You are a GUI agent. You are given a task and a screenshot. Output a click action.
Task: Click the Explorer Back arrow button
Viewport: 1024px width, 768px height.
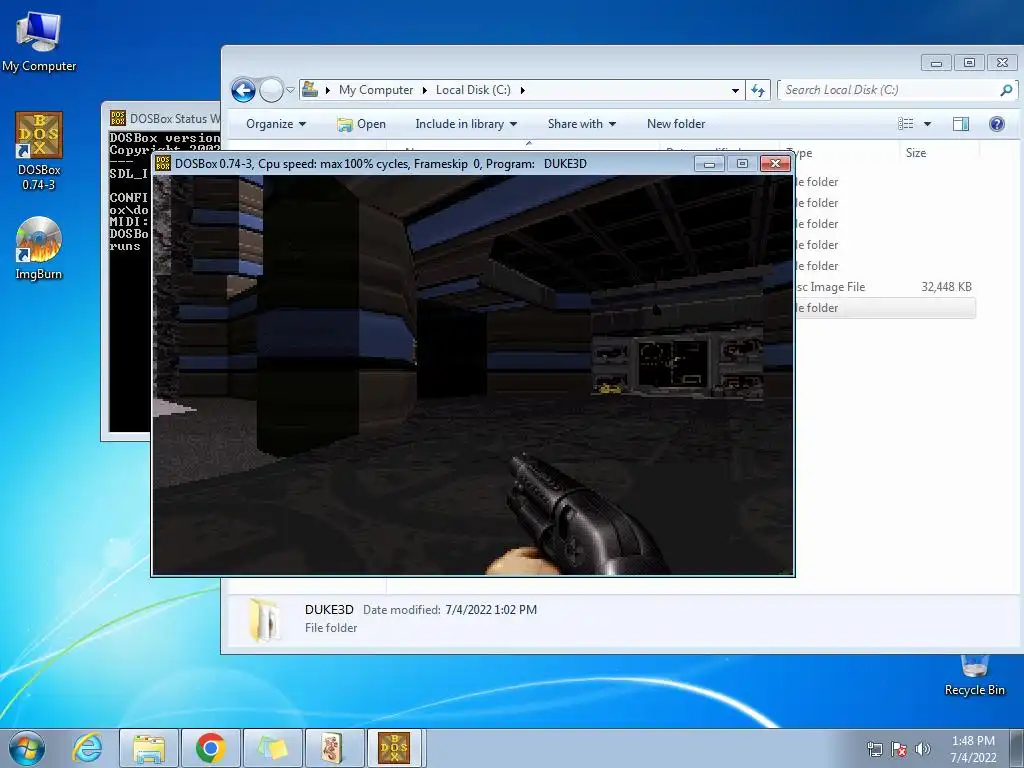pos(243,90)
